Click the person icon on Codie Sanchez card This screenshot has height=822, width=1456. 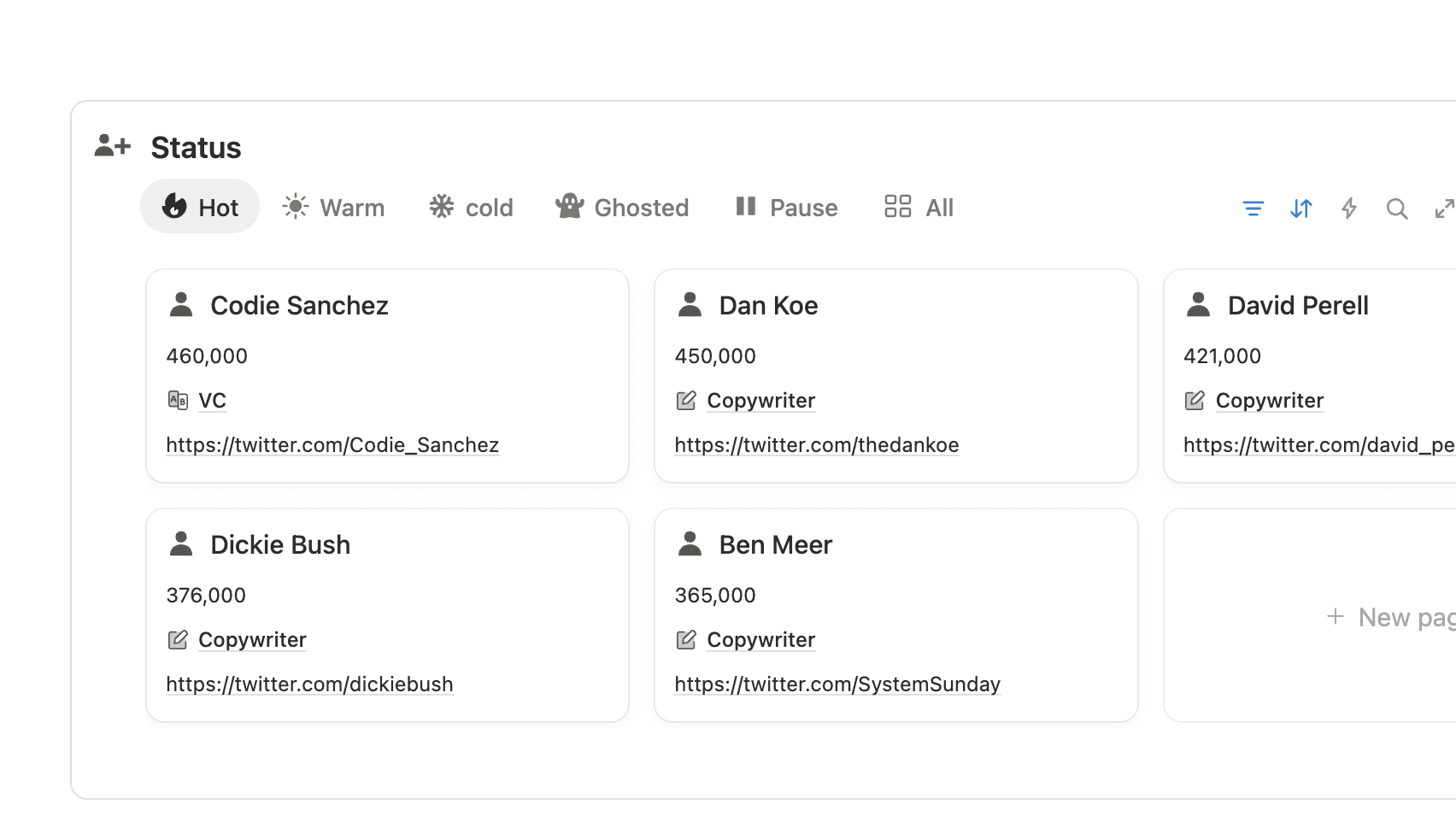181,305
